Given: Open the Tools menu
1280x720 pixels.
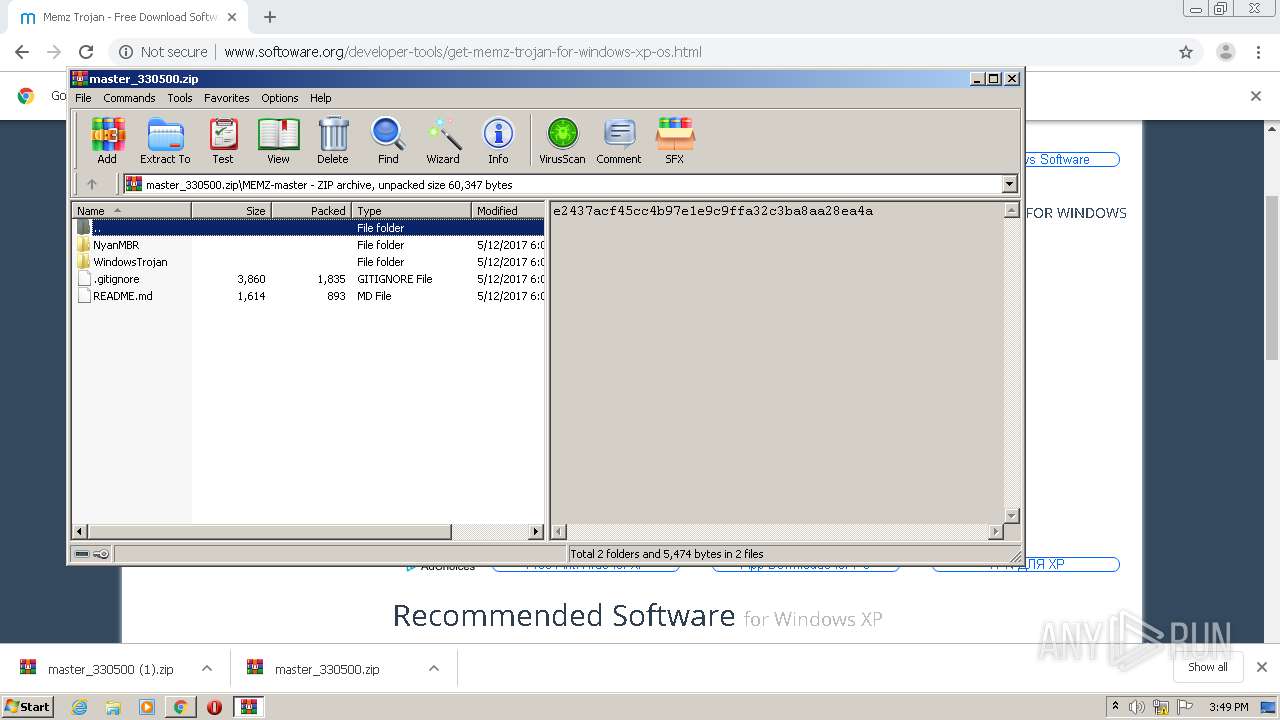Looking at the screenshot, I should (x=180, y=98).
